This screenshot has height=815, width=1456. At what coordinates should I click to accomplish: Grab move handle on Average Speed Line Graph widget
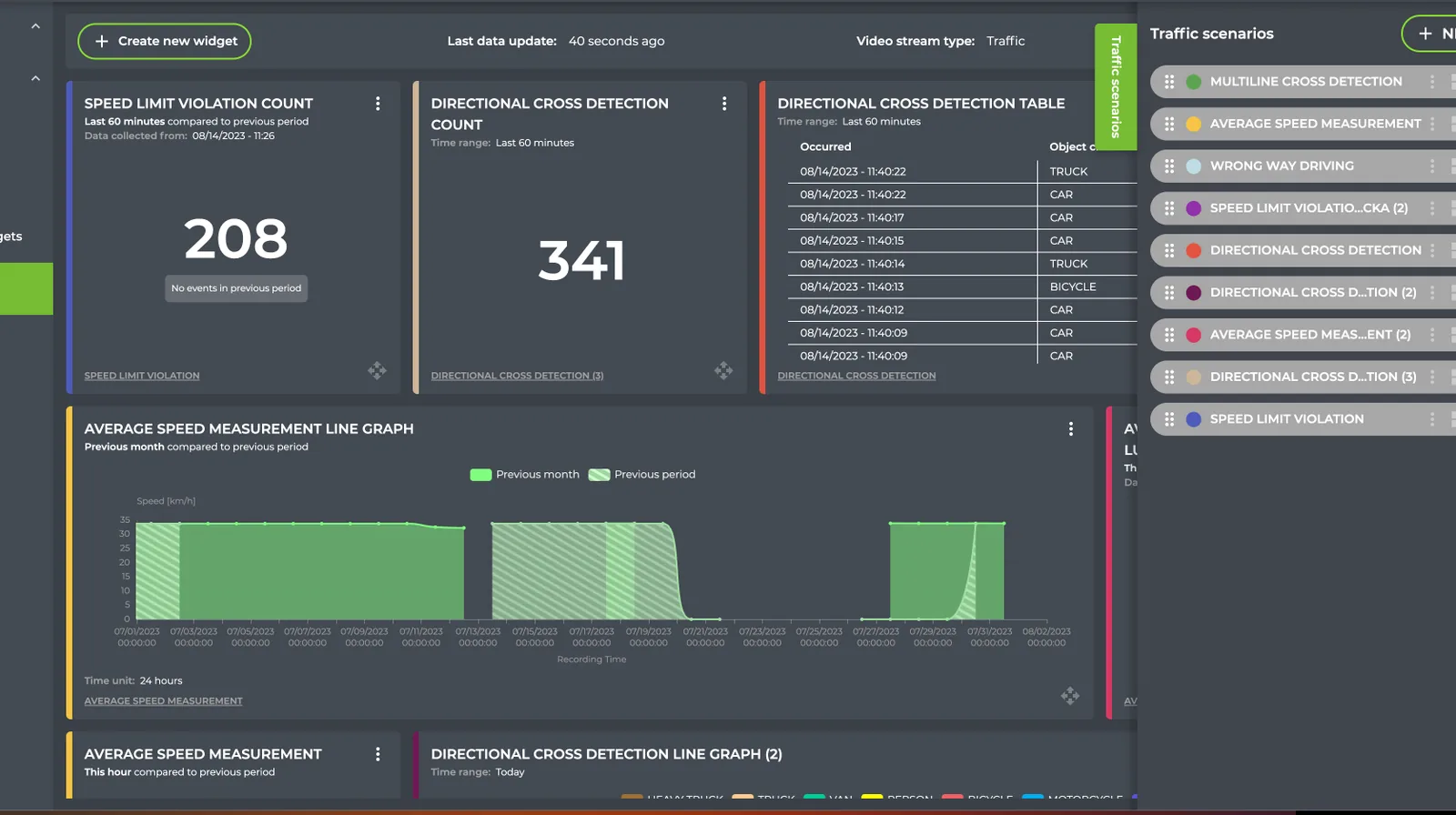(x=1070, y=696)
